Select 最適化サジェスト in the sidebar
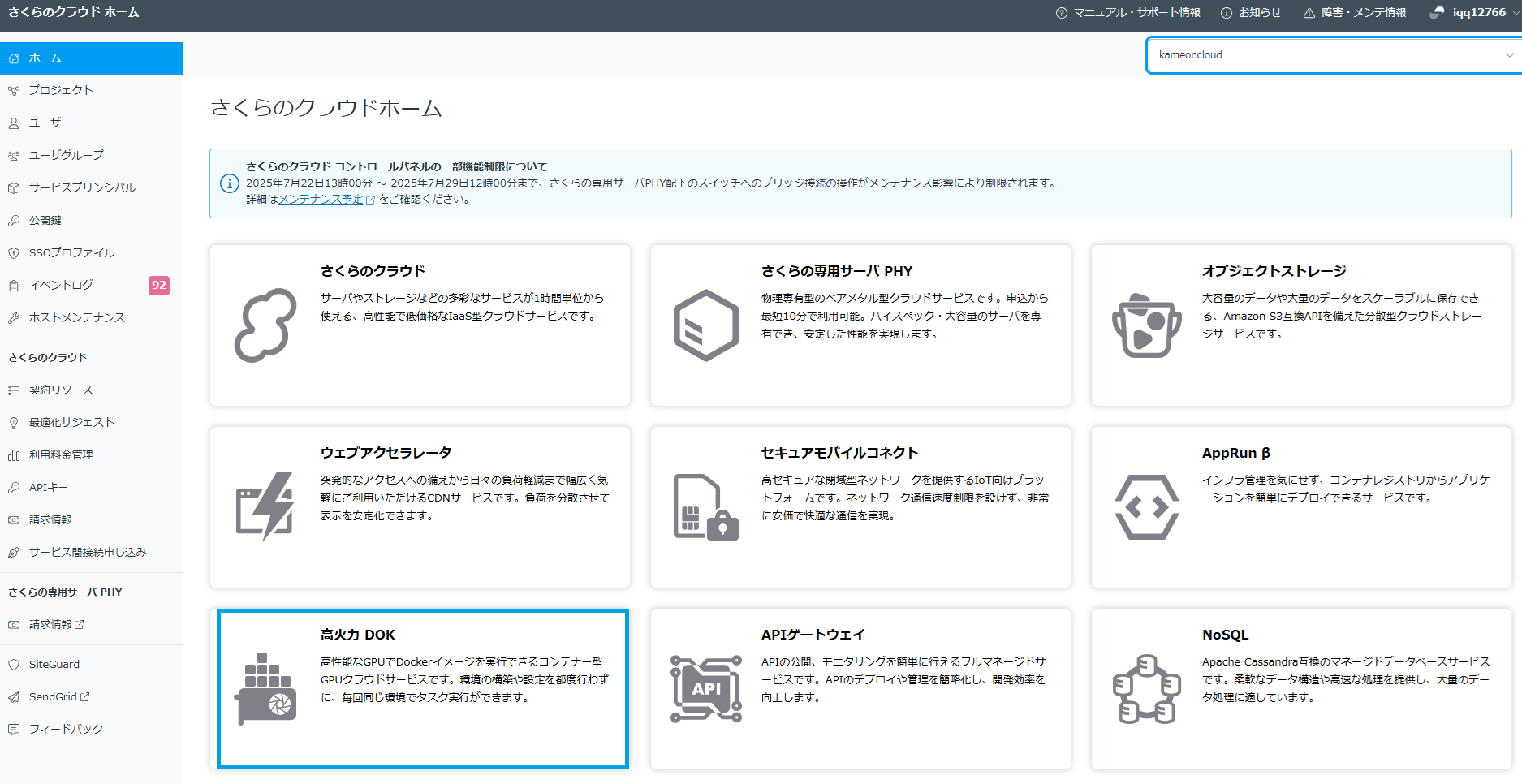 pos(91,423)
